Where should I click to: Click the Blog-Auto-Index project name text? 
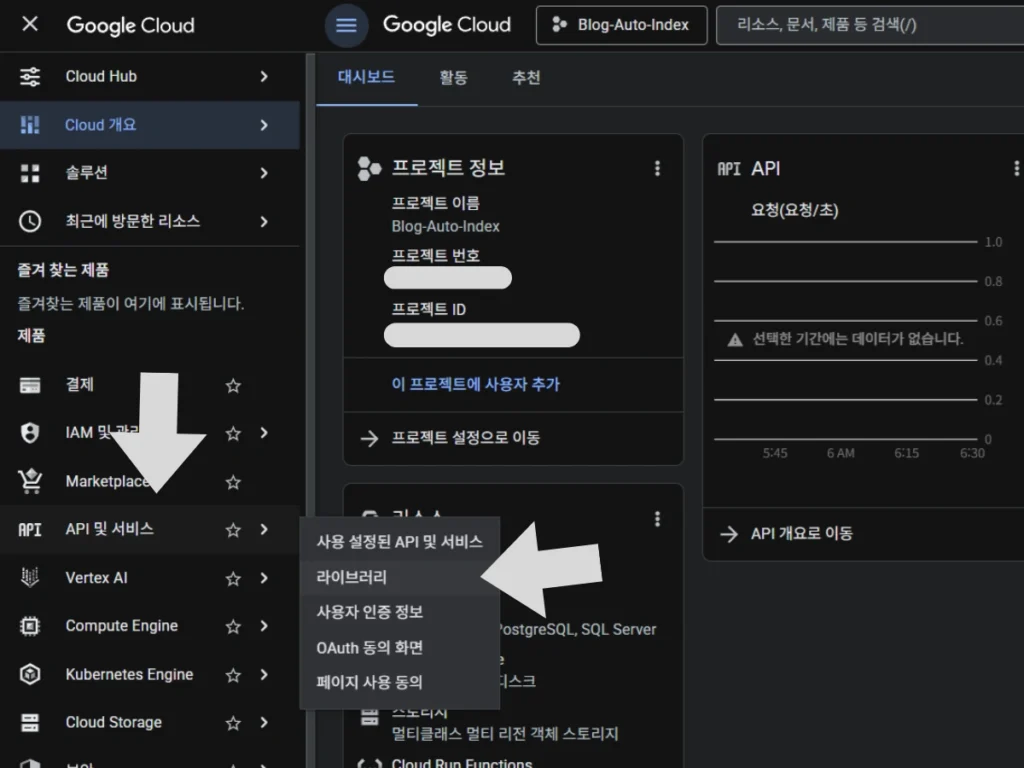coord(445,227)
